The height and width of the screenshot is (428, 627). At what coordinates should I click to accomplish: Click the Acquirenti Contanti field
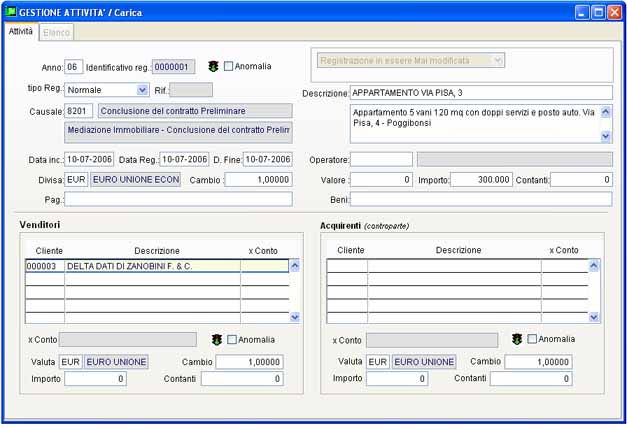click(531, 378)
